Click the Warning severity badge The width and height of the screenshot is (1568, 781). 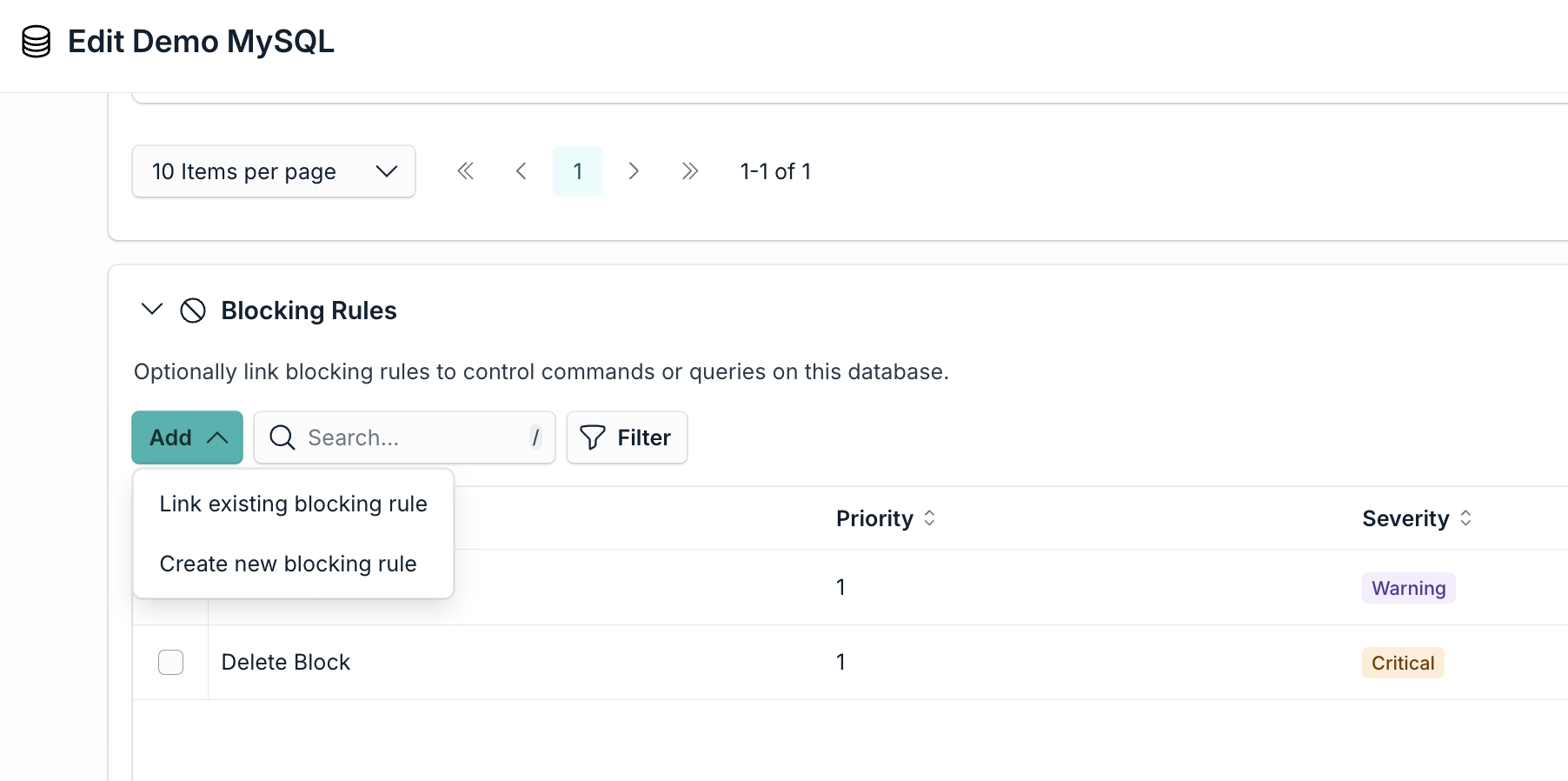pos(1408,589)
